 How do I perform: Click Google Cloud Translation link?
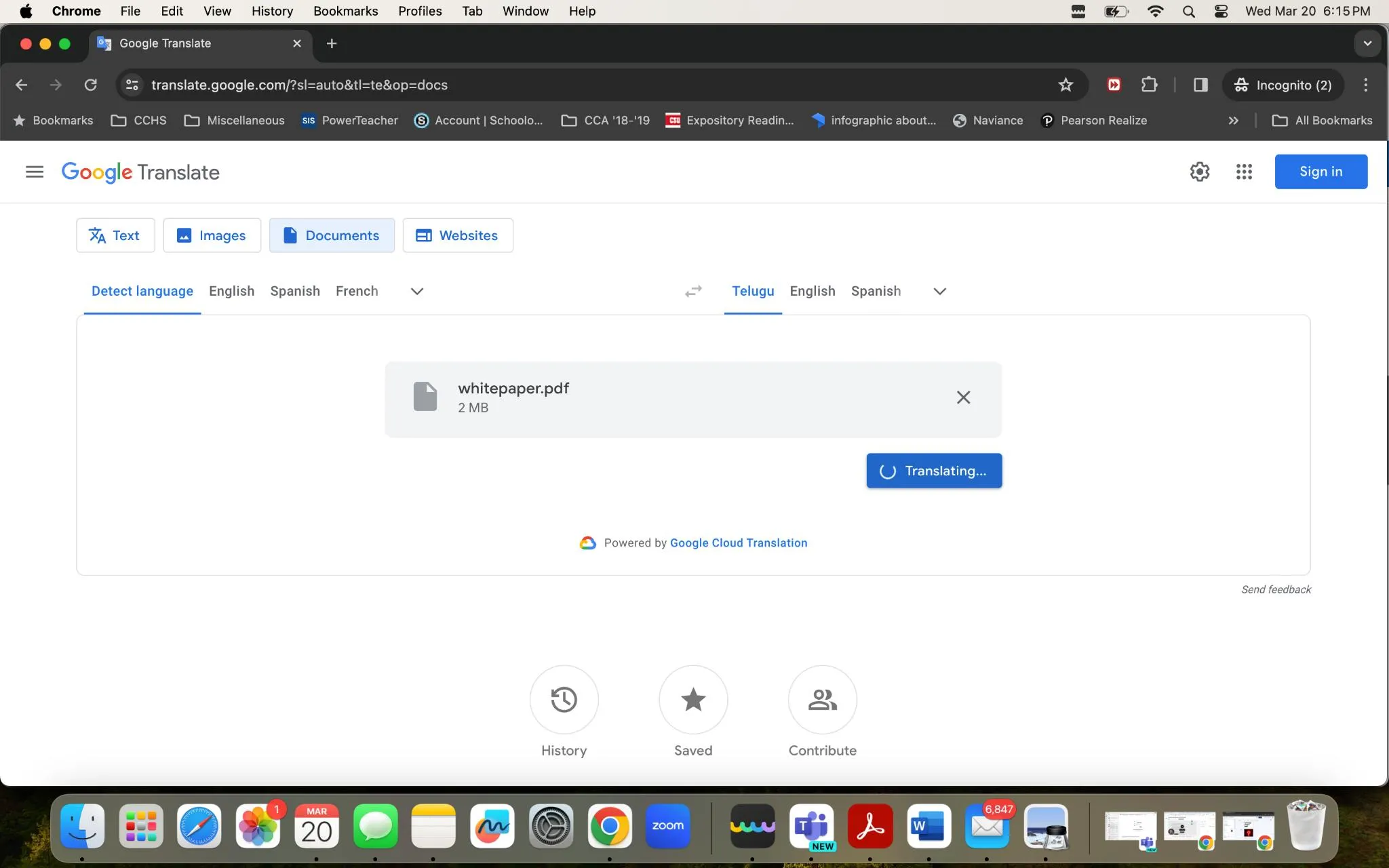point(739,542)
